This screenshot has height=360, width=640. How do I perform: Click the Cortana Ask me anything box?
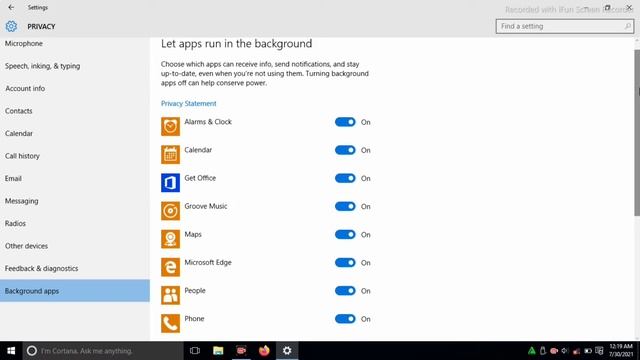[x=102, y=351]
